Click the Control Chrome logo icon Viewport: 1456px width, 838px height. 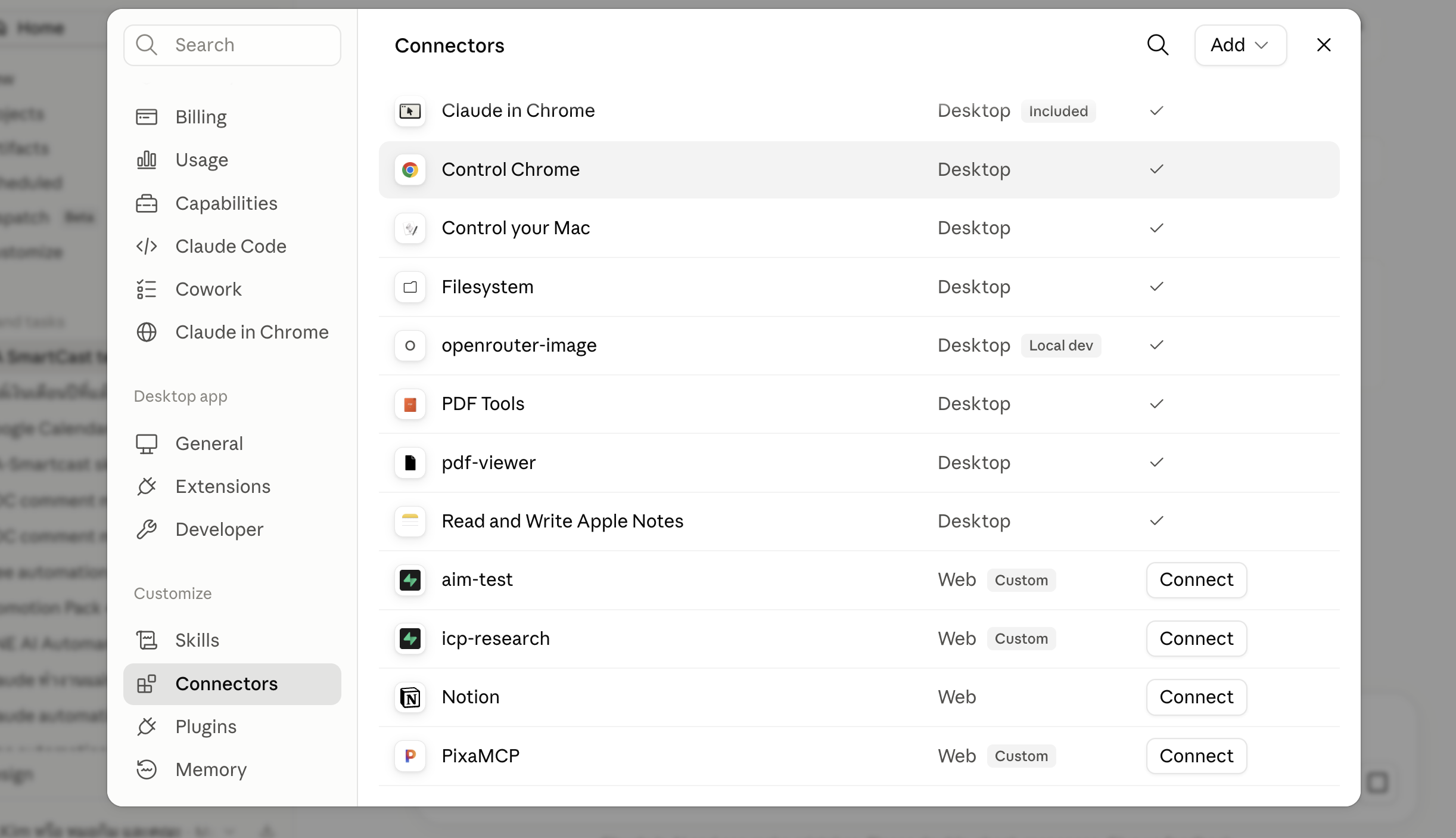(x=410, y=170)
